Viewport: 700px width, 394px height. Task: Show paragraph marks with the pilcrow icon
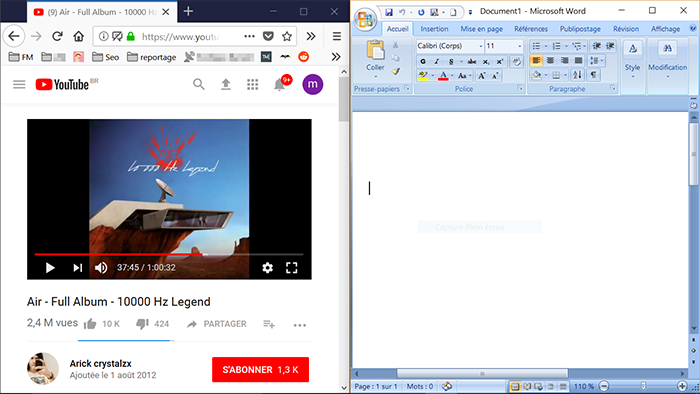point(593,75)
